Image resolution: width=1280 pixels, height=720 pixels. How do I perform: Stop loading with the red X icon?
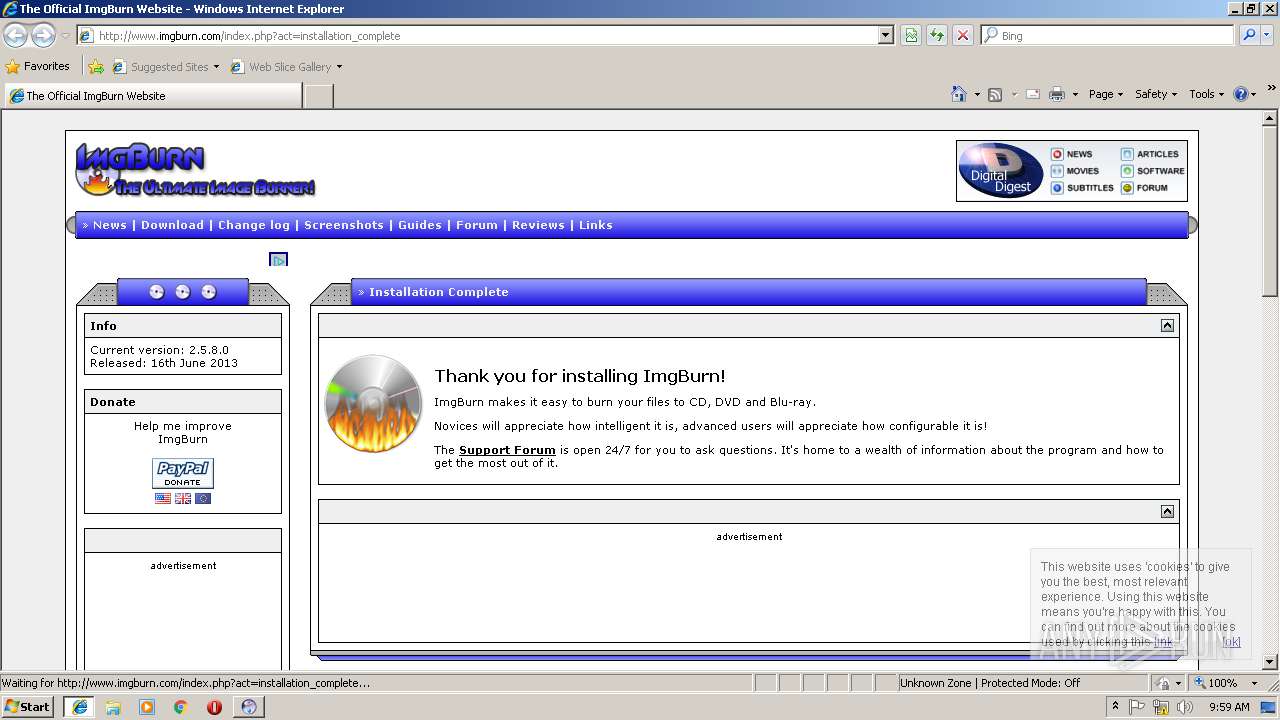click(963, 35)
